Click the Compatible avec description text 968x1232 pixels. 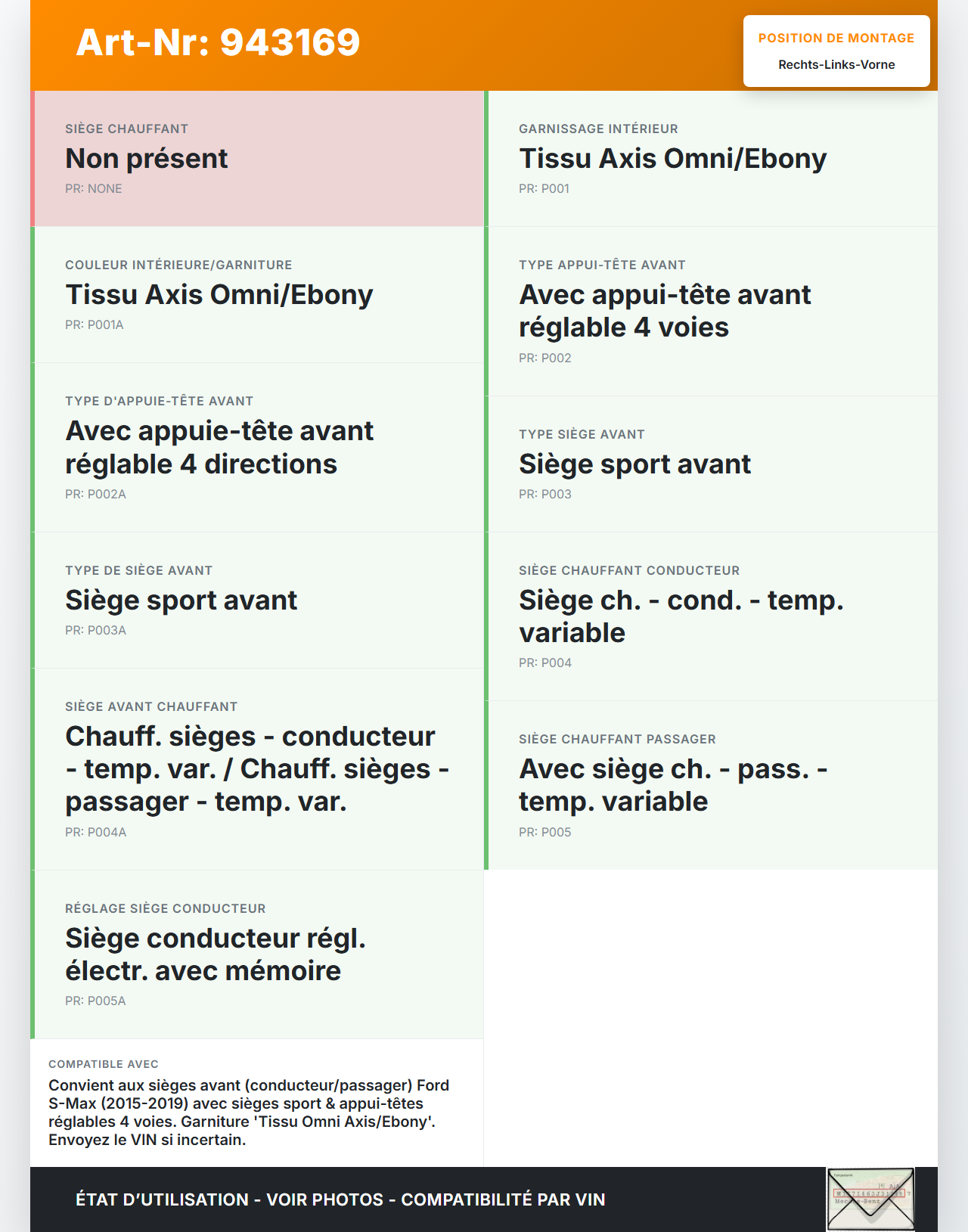[x=250, y=1113]
